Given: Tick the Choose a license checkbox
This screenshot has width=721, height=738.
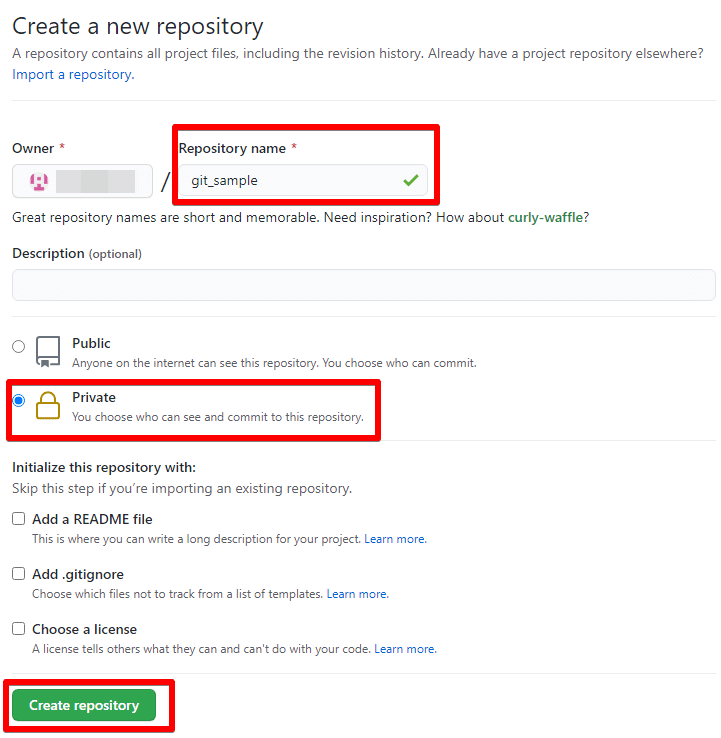Looking at the screenshot, I should click(18, 629).
